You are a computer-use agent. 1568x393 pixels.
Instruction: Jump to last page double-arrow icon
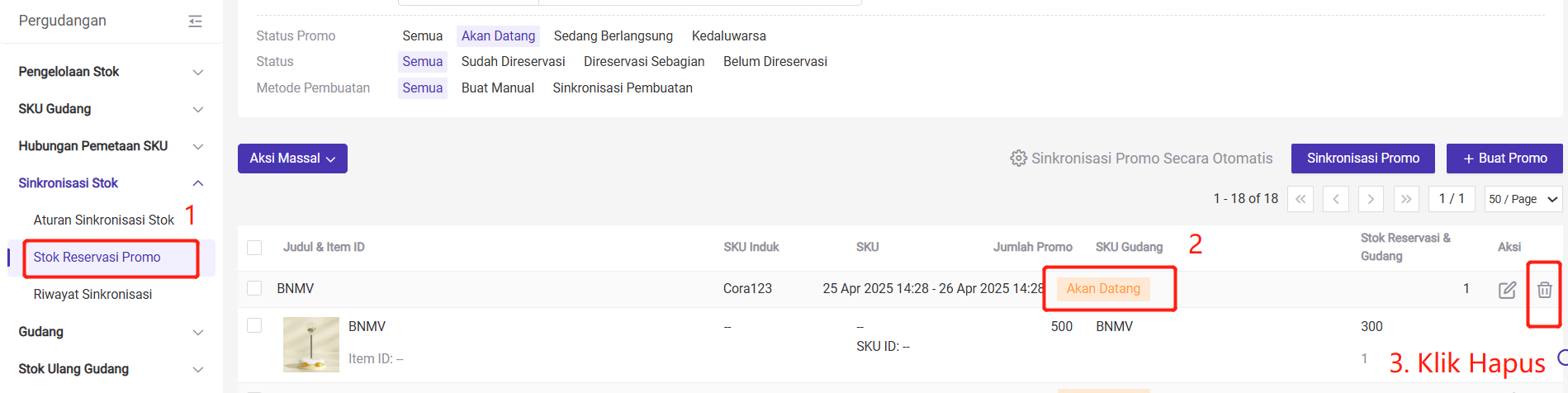[1406, 199]
